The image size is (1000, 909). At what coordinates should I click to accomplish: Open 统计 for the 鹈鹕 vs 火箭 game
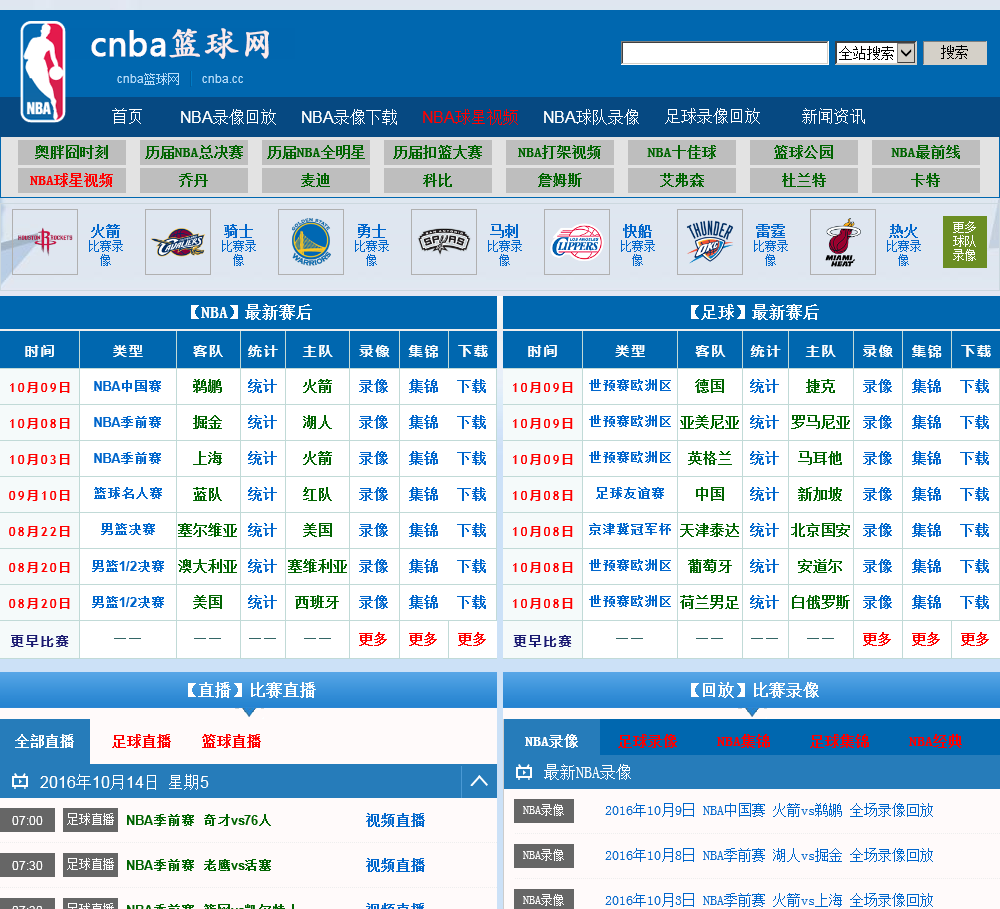click(262, 387)
